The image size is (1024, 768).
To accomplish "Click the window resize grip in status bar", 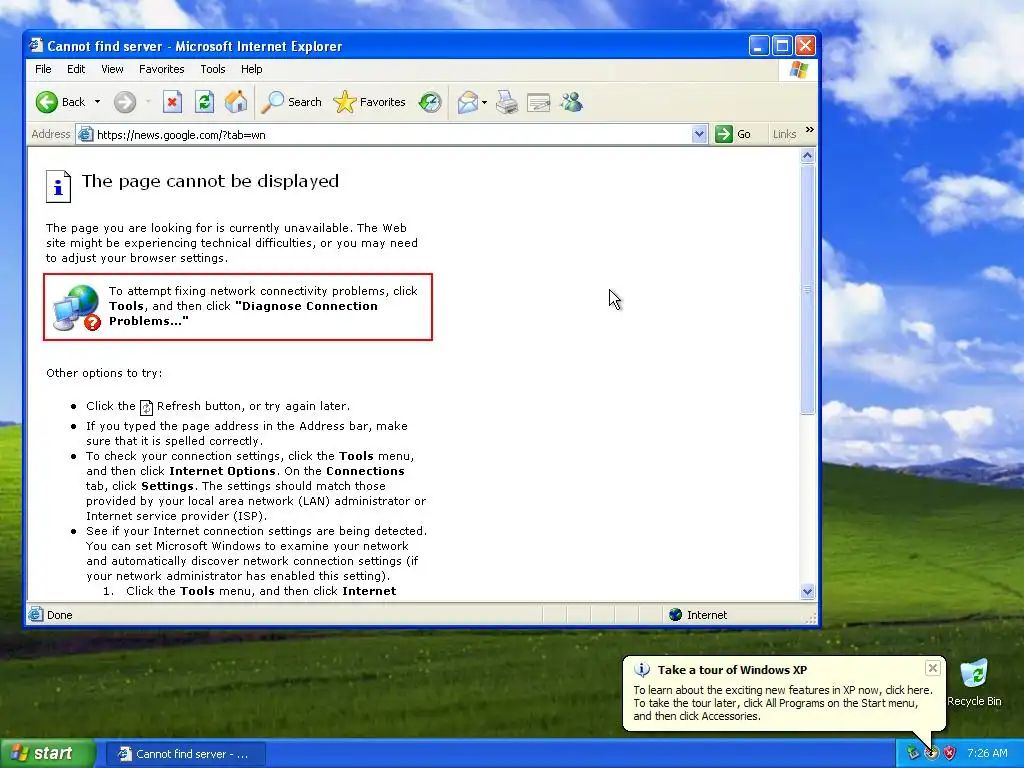I will tap(812, 617).
